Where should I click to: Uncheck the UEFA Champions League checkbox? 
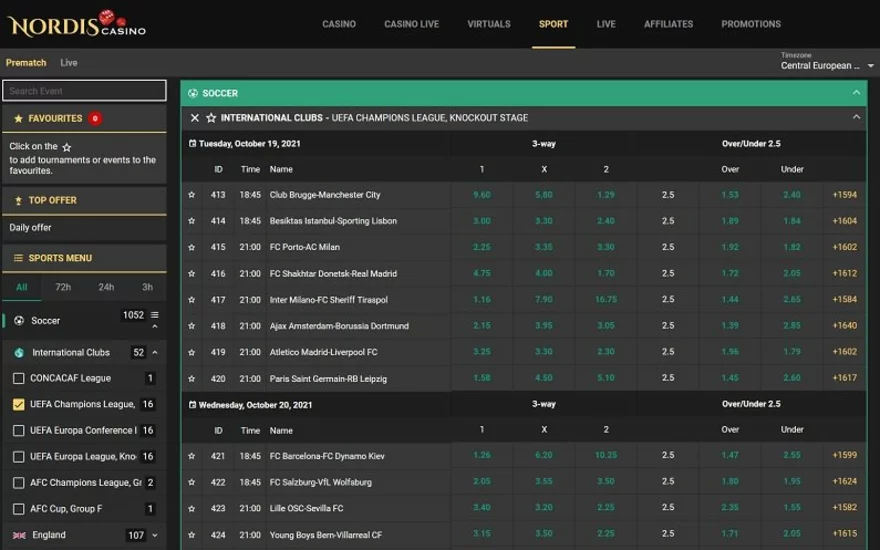pos(19,405)
